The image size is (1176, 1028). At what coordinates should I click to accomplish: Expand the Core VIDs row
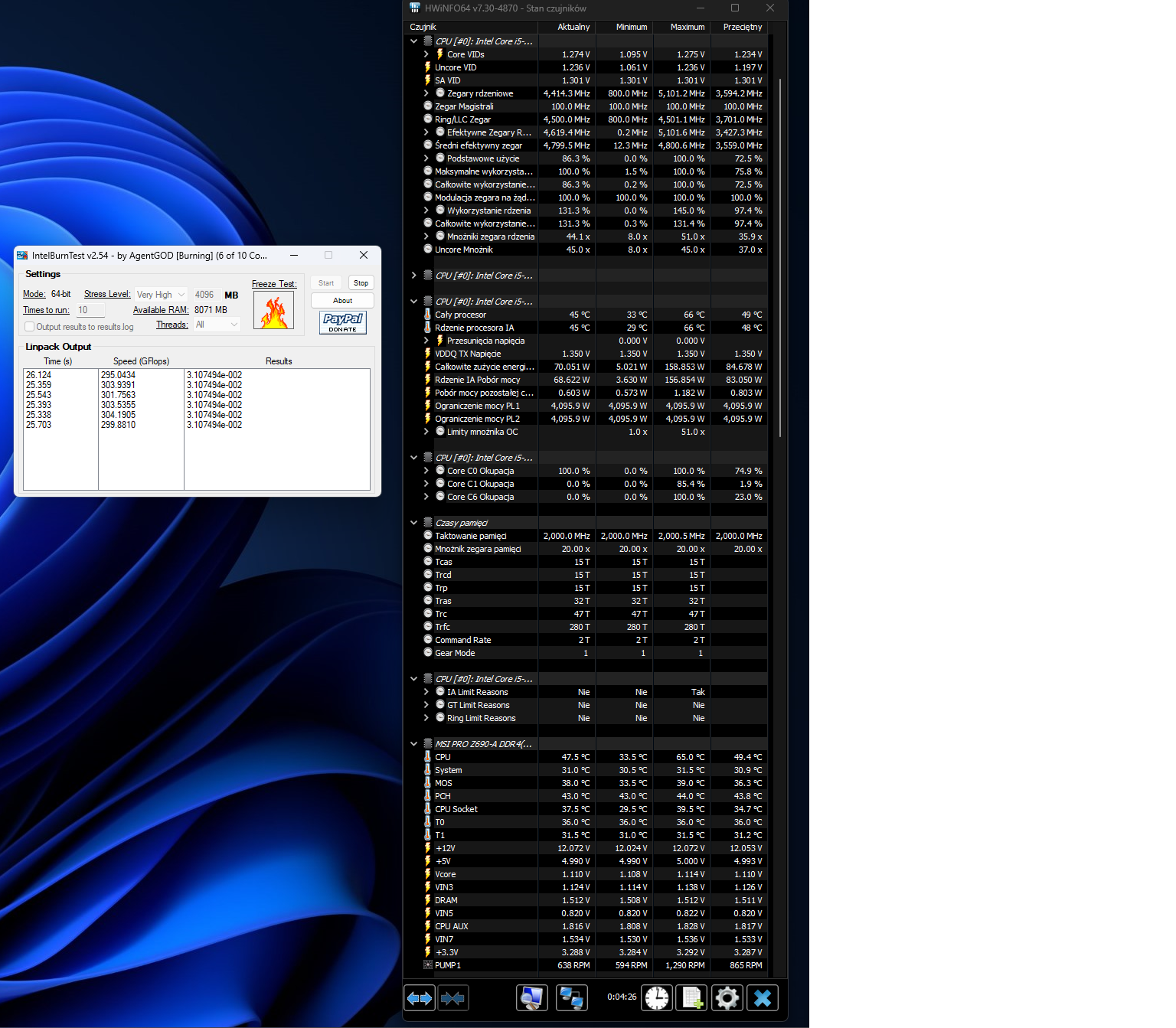[x=426, y=54]
